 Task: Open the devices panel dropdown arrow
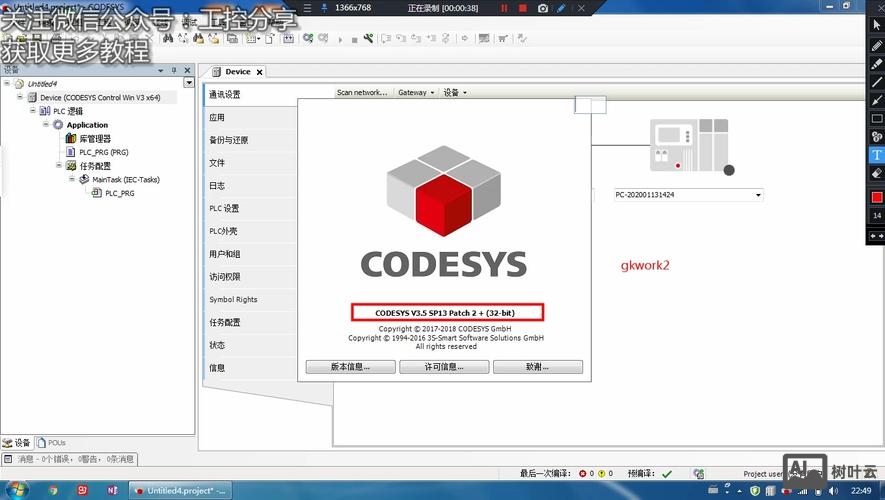[161, 71]
